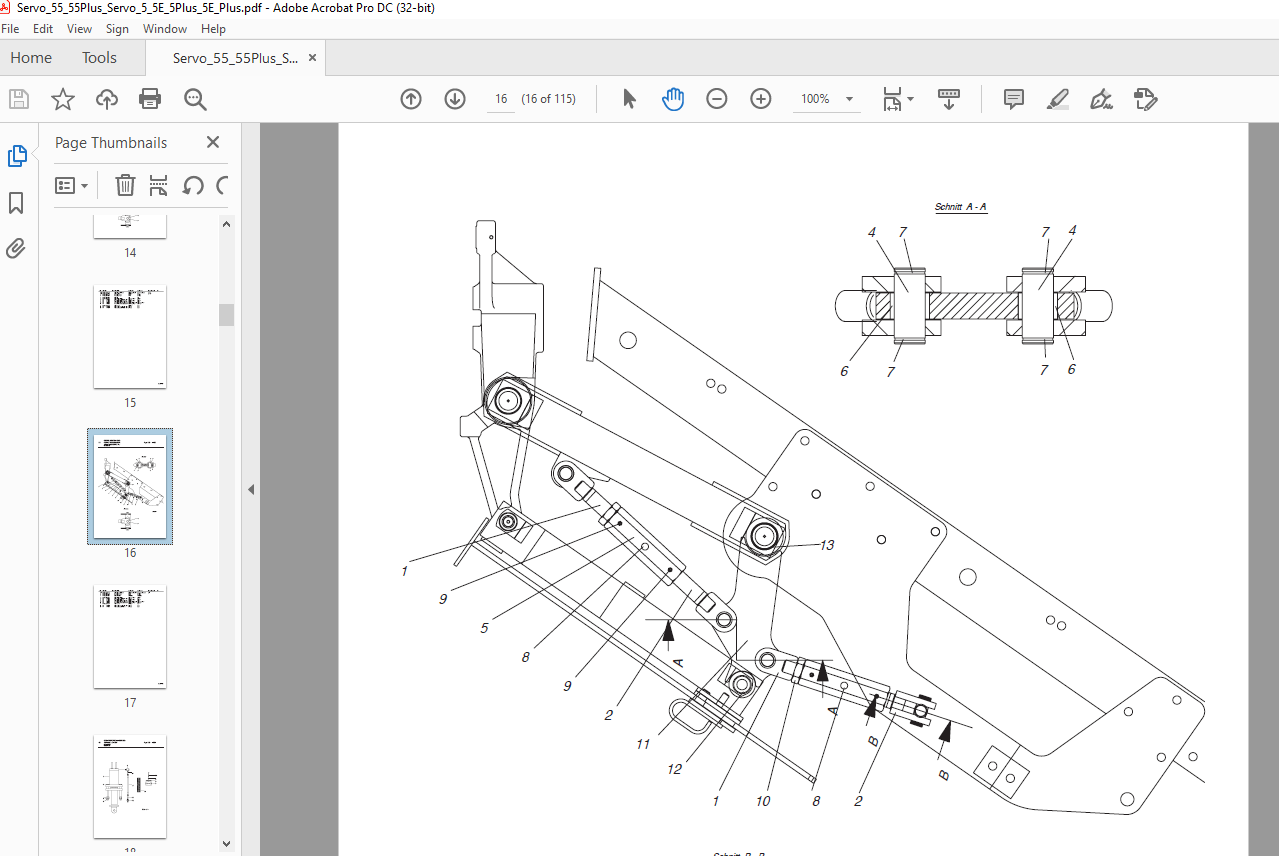Select the Servo_55_55Plus document tab
Viewport: 1279px width, 856px height.
coord(235,58)
